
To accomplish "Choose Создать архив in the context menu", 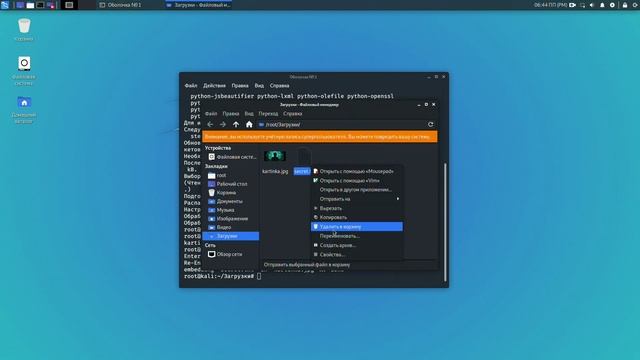I will pyautogui.click(x=357, y=245).
